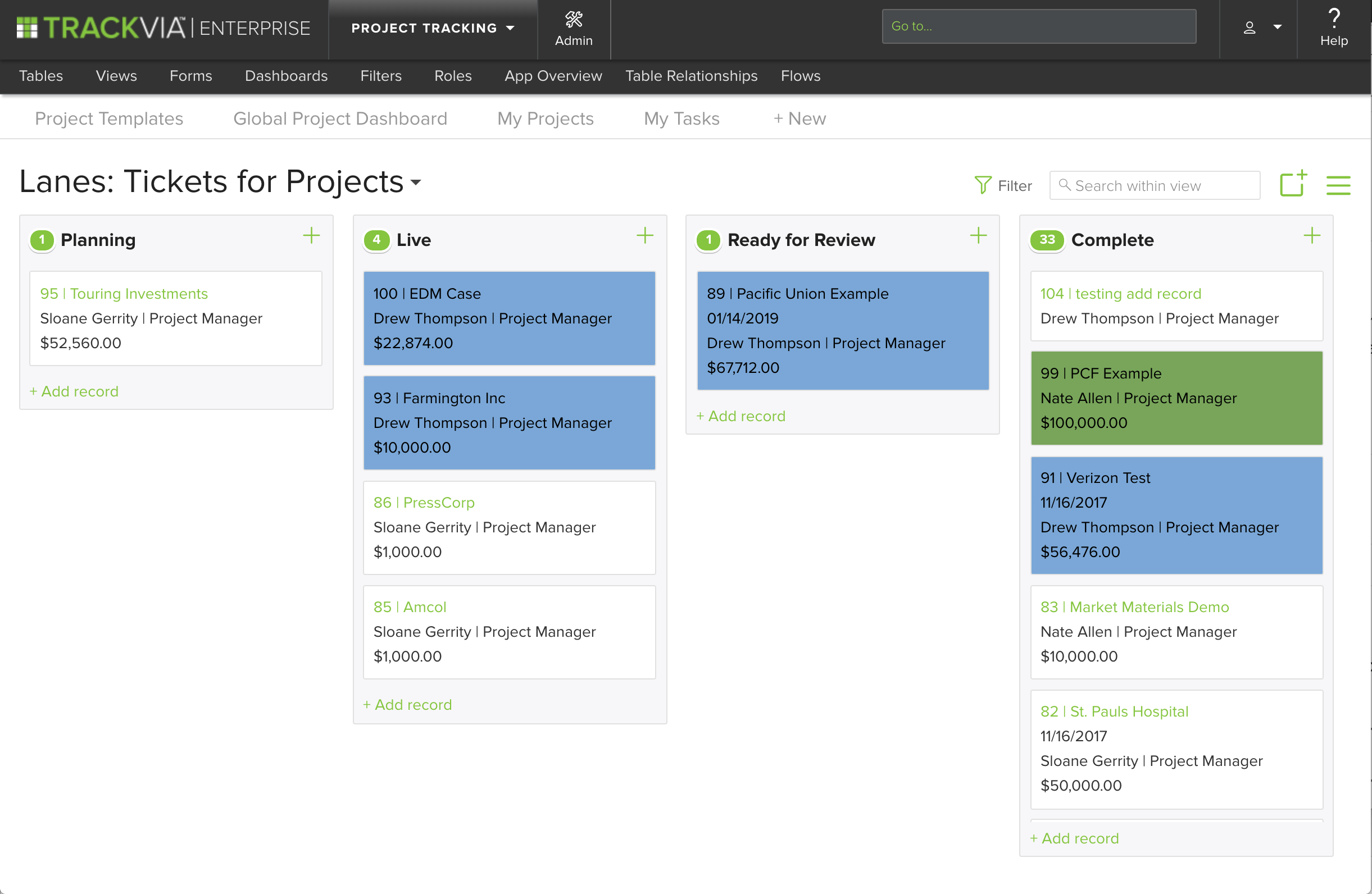Open the 91 | Verizon Test card
The height and width of the screenshot is (894, 1372).
[x=1176, y=515]
